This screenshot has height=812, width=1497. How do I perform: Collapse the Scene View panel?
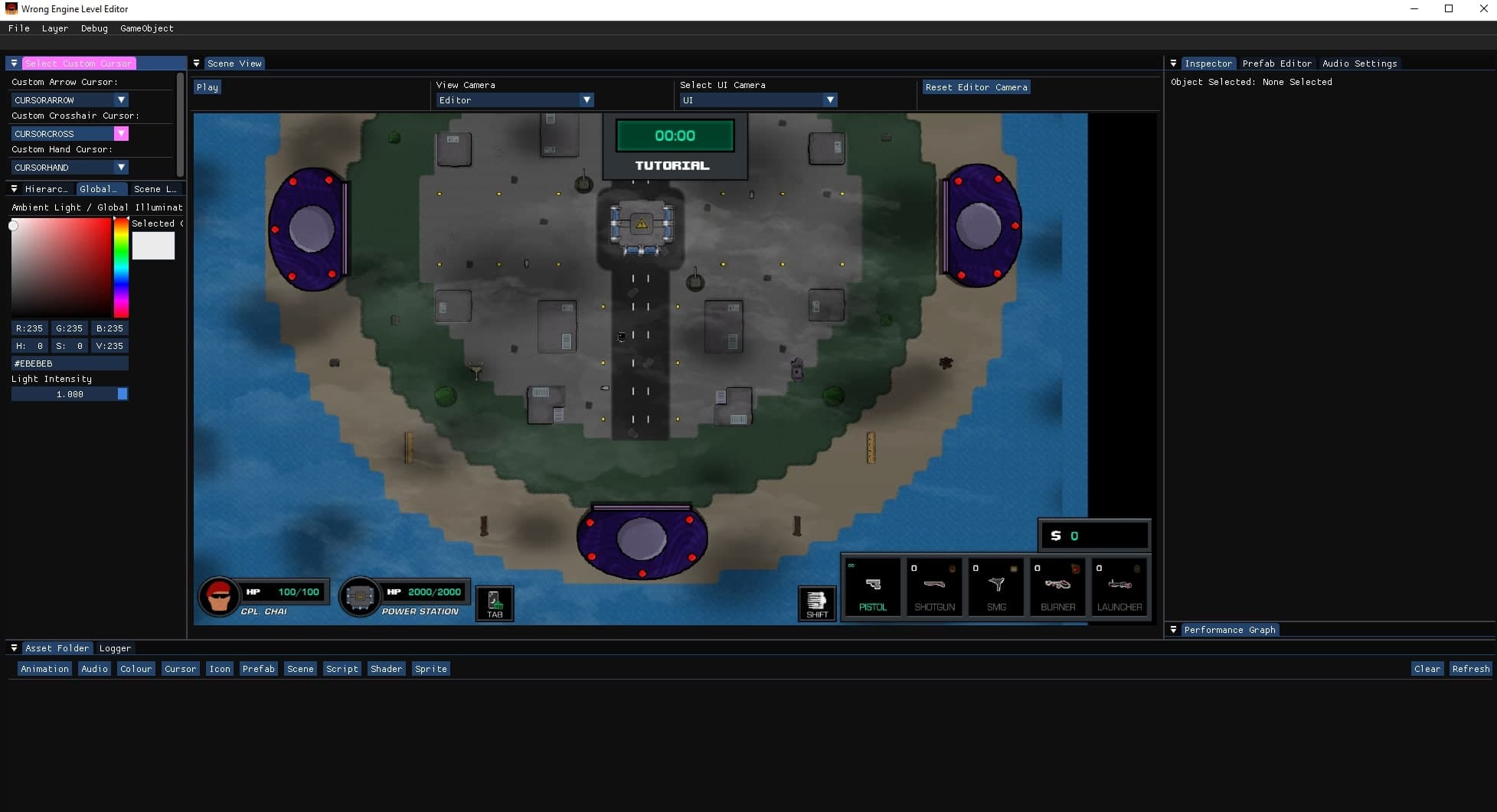click(197, 64)
